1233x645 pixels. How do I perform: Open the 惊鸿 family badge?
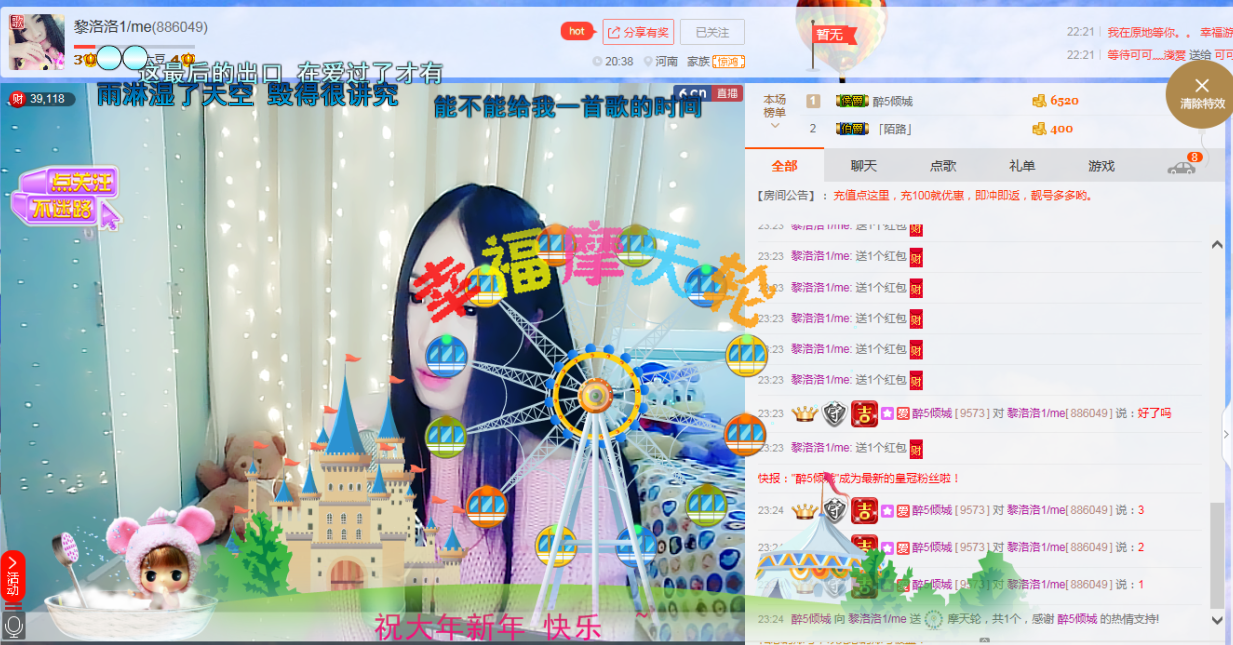[x=728, y=62]
